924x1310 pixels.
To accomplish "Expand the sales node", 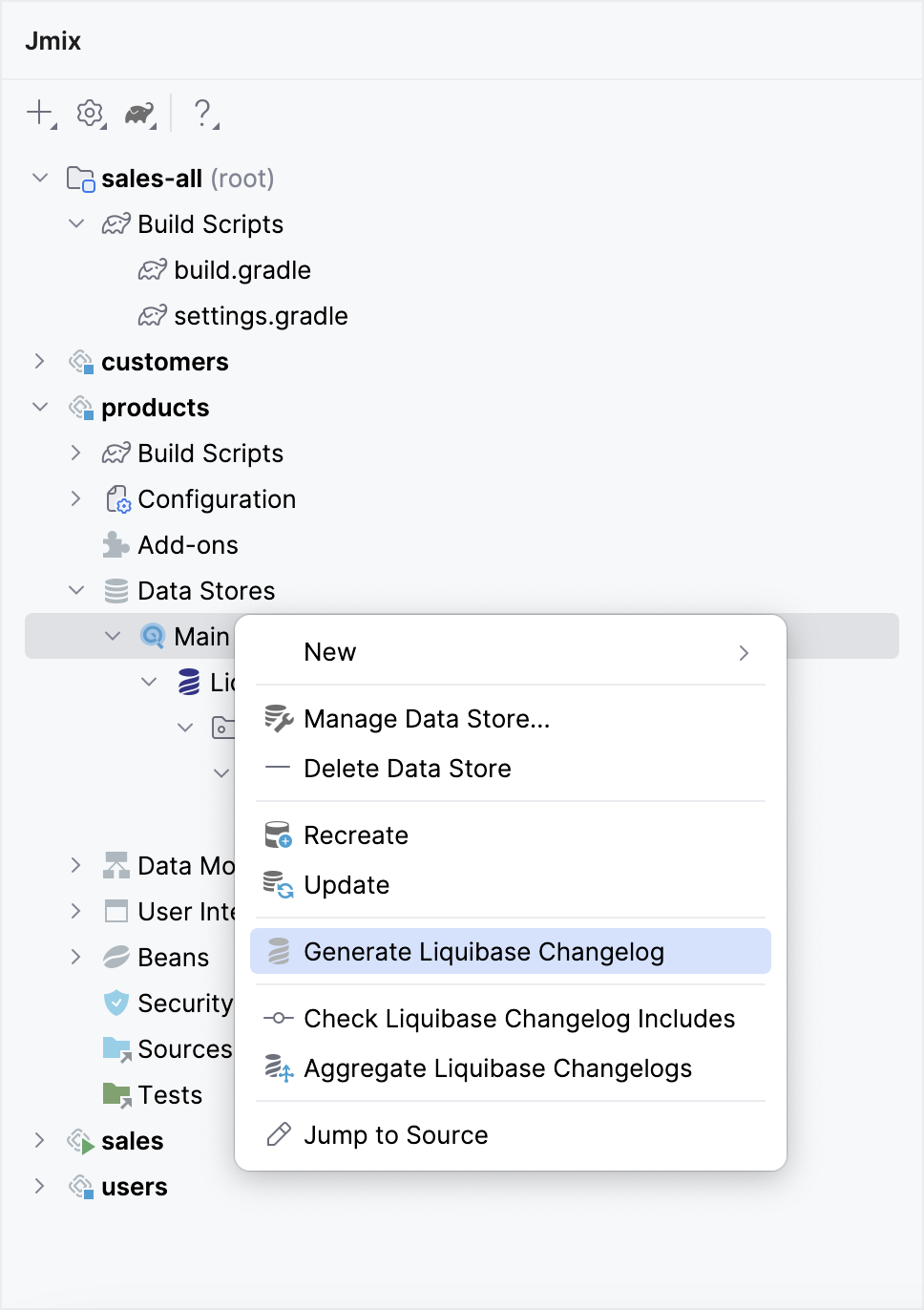I will (40, 1140).
